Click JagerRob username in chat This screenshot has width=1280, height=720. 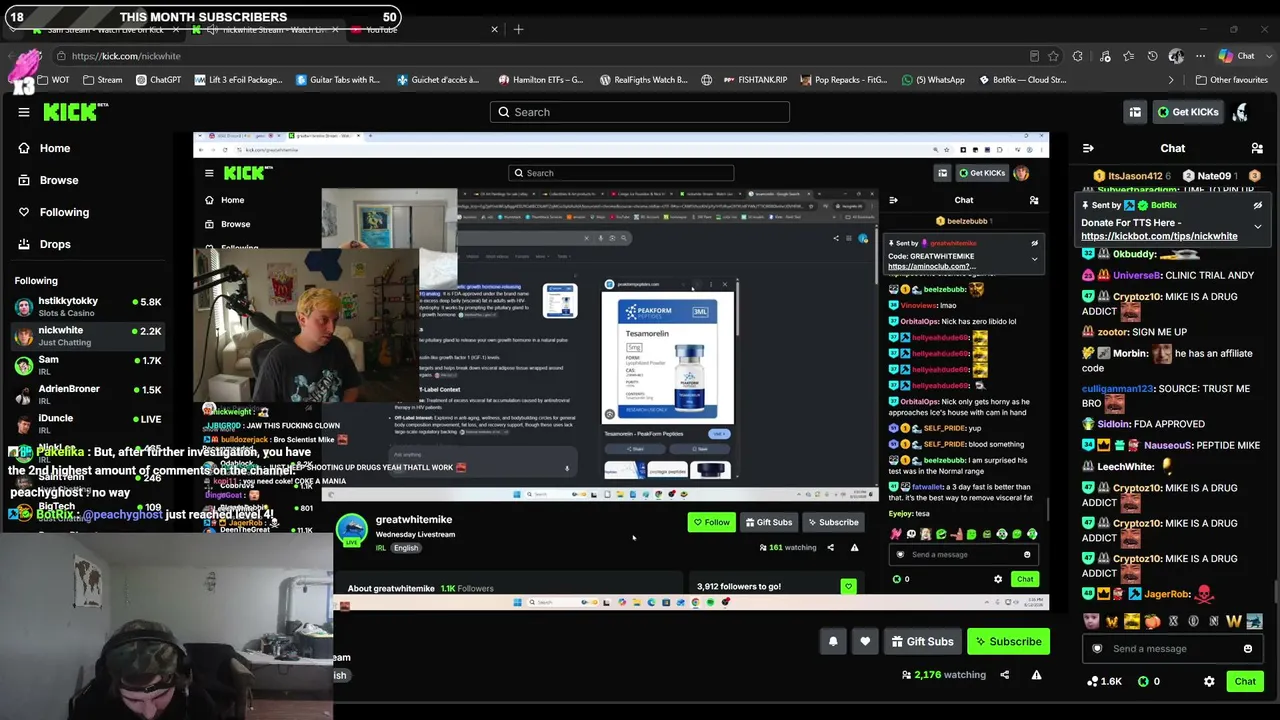click(x=1166, y=594)
